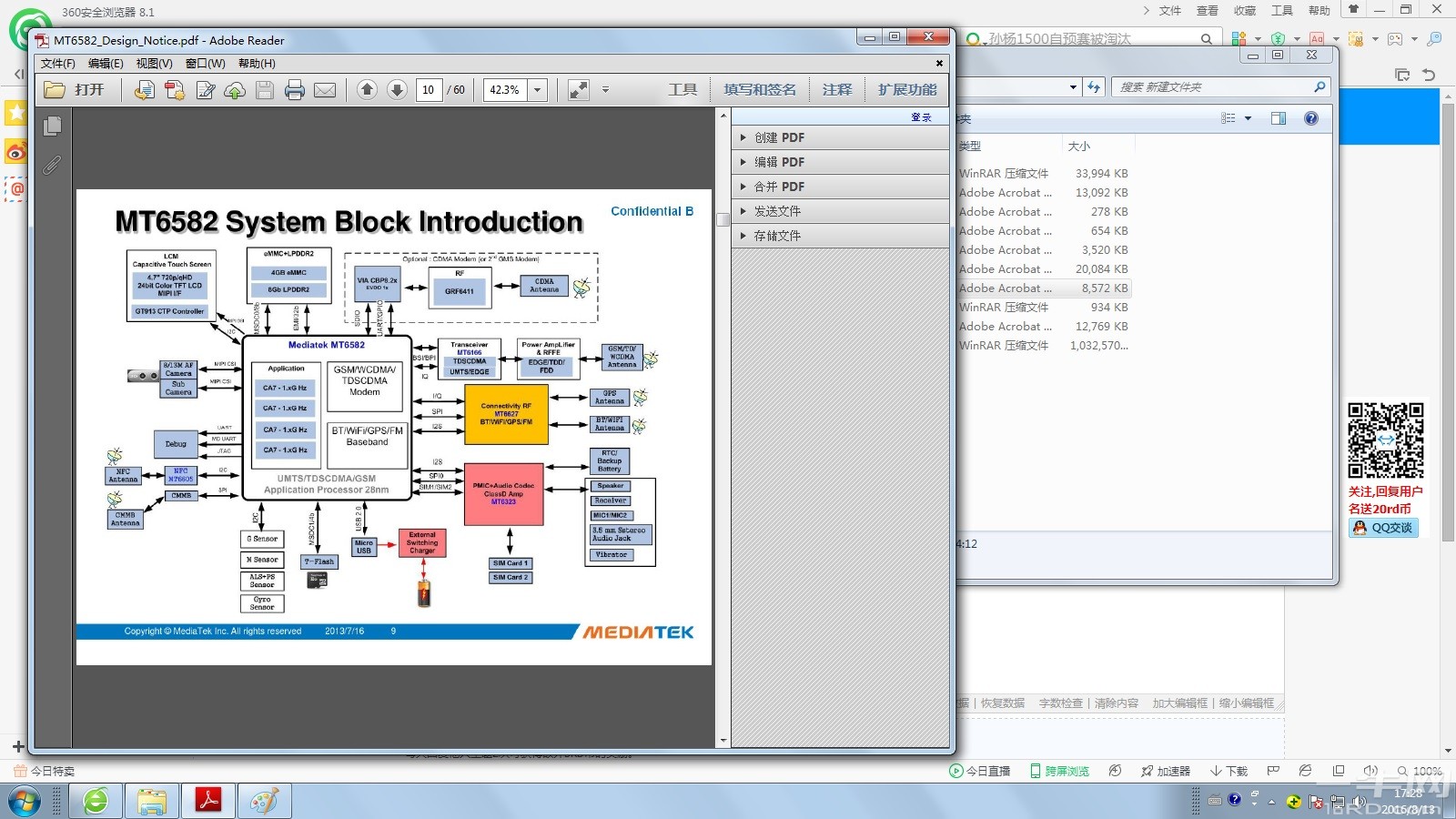Image resolution: width=1456 pixels, height=819 pixels.
Task: Go to previous page with up arrow
Action: click(x=367, y=89)
